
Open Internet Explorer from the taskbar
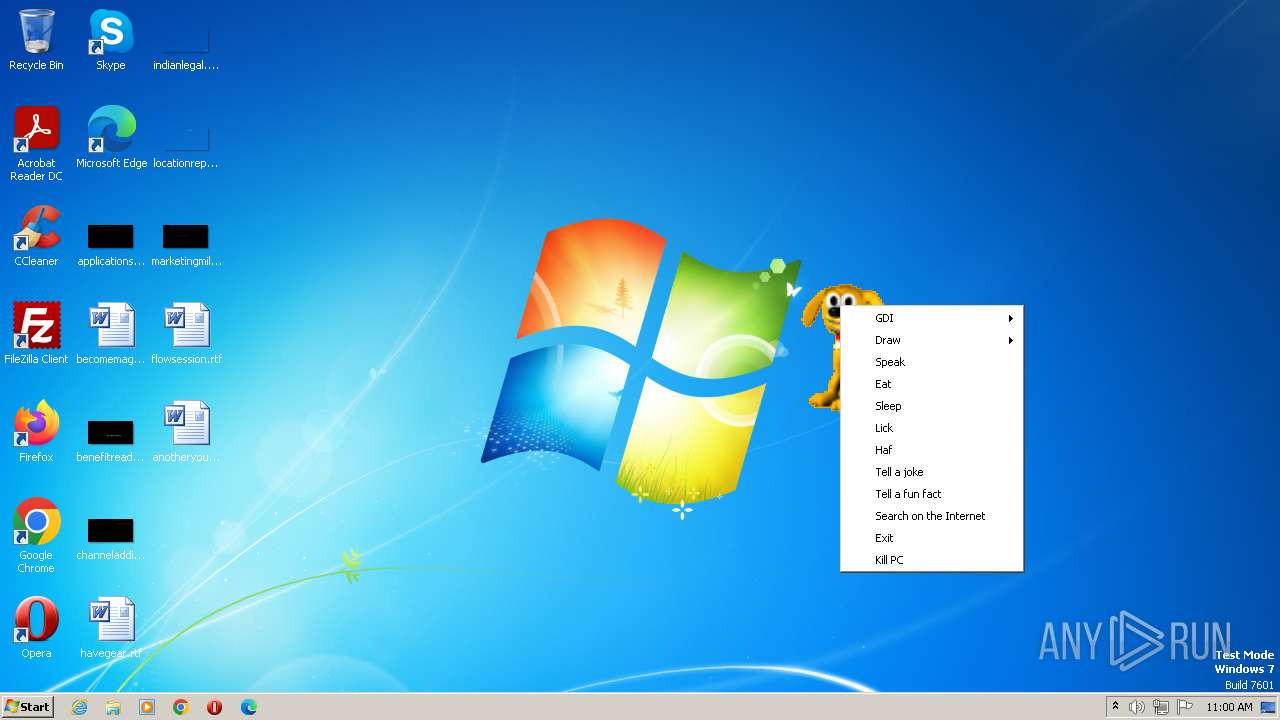79,707
